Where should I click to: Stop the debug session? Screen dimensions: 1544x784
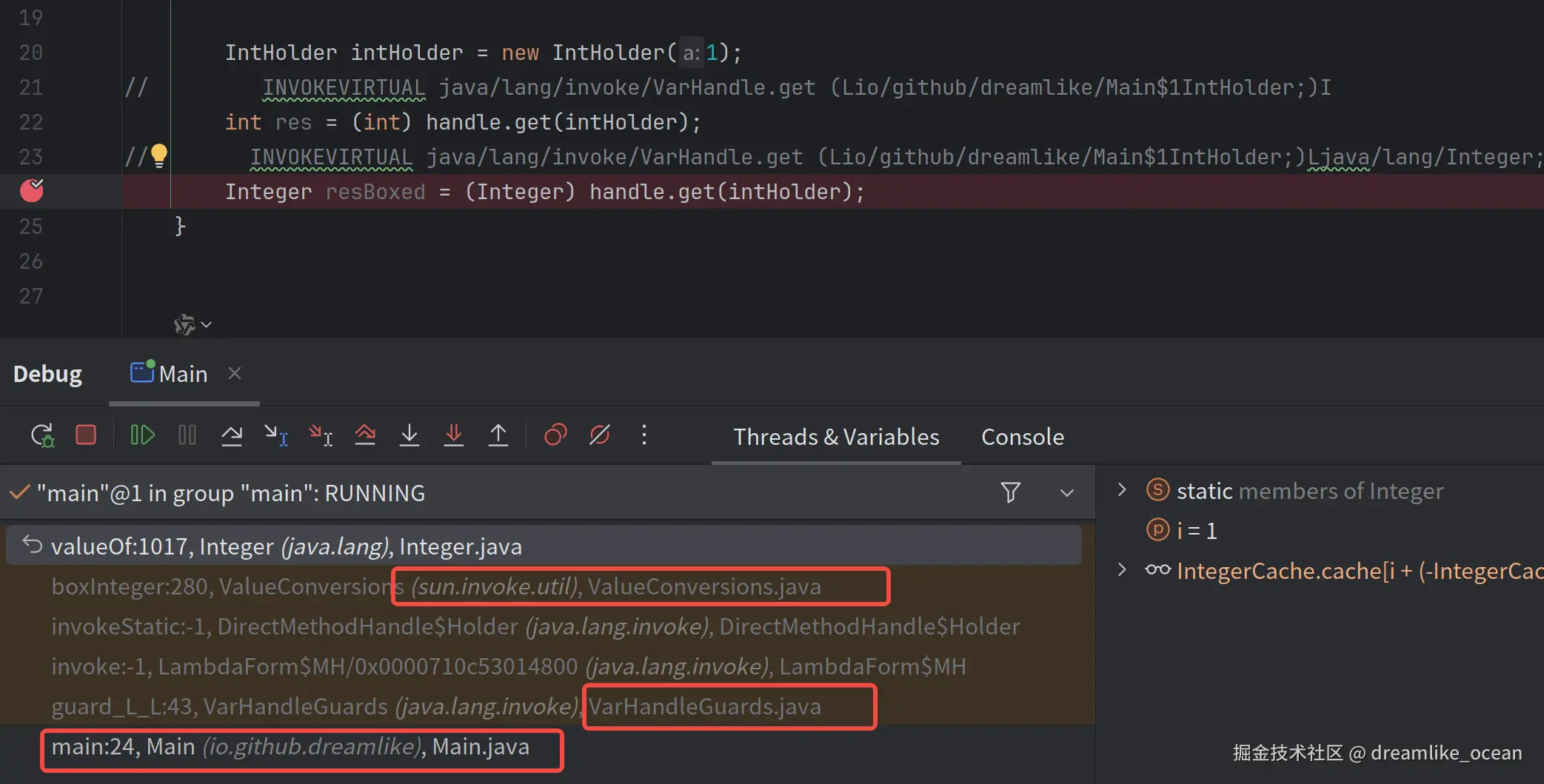[86, 435]
